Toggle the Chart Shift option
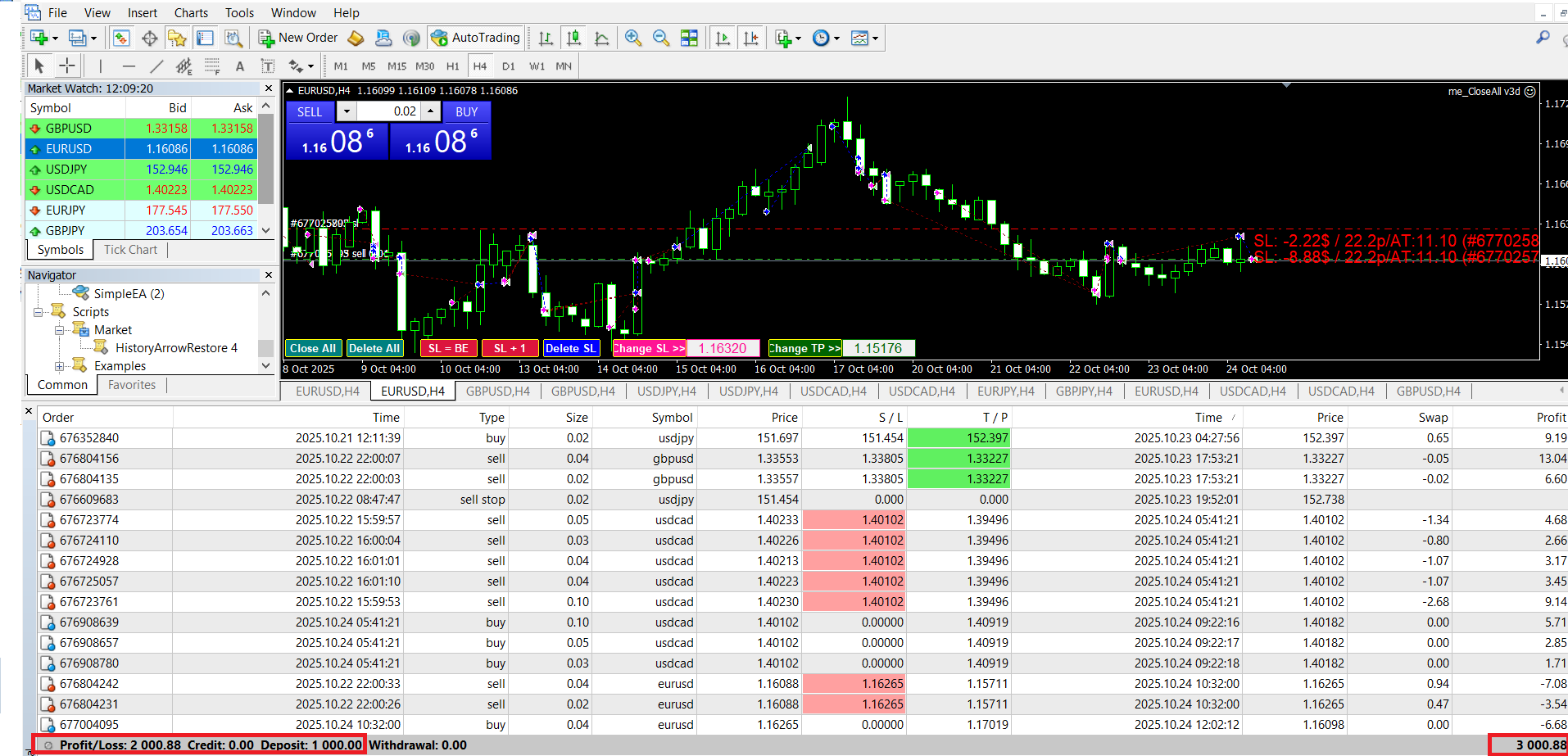1568x756 pixels. click(x=750, y=38)
